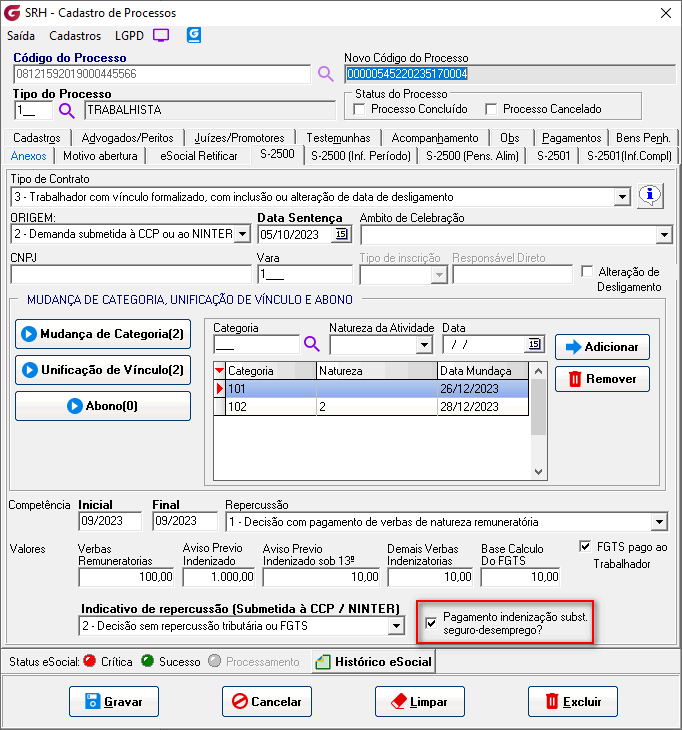The image size is (682, 730).
Task: Click the magnifier next to Código do Processo
Action: point(326,74)
